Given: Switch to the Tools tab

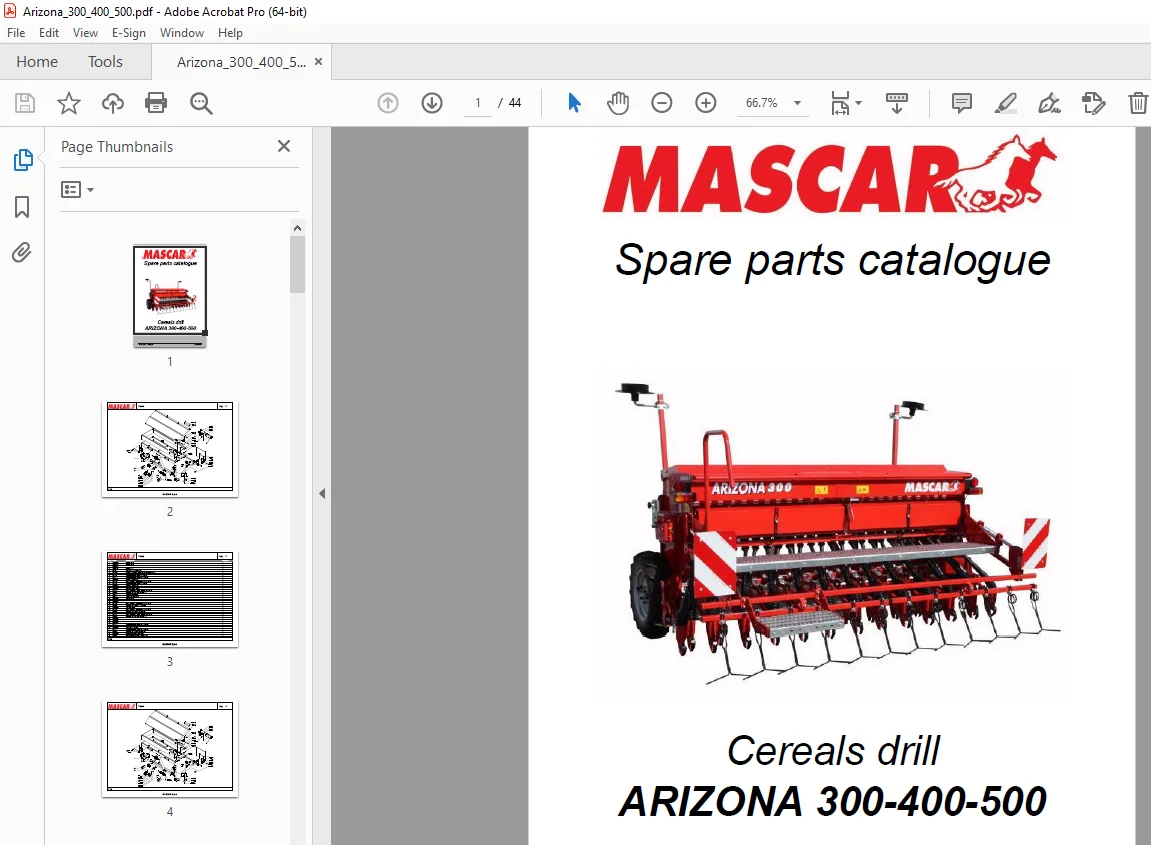Looking at the screenshot, I should [105, 62].
